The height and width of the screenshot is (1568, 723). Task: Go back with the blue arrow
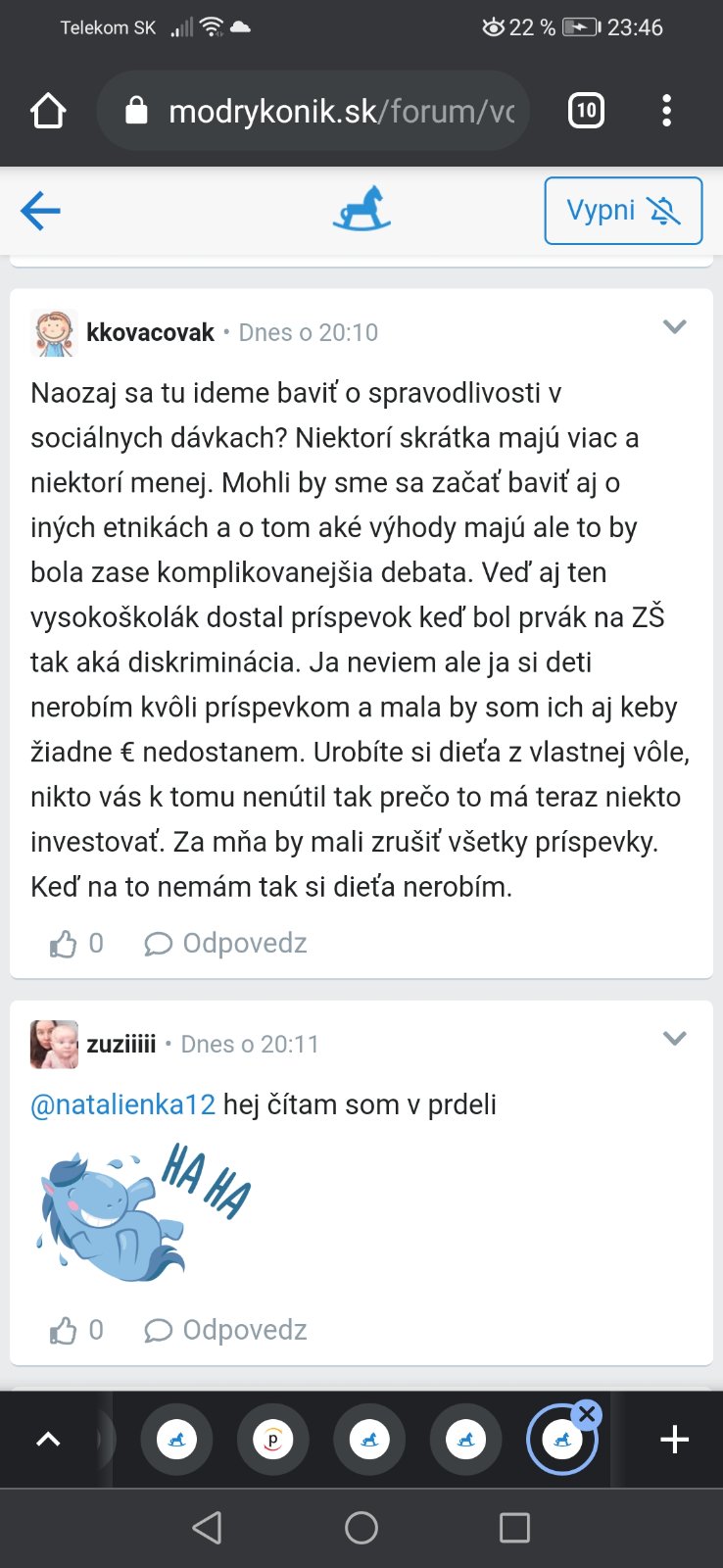click(x=40, y=211)
